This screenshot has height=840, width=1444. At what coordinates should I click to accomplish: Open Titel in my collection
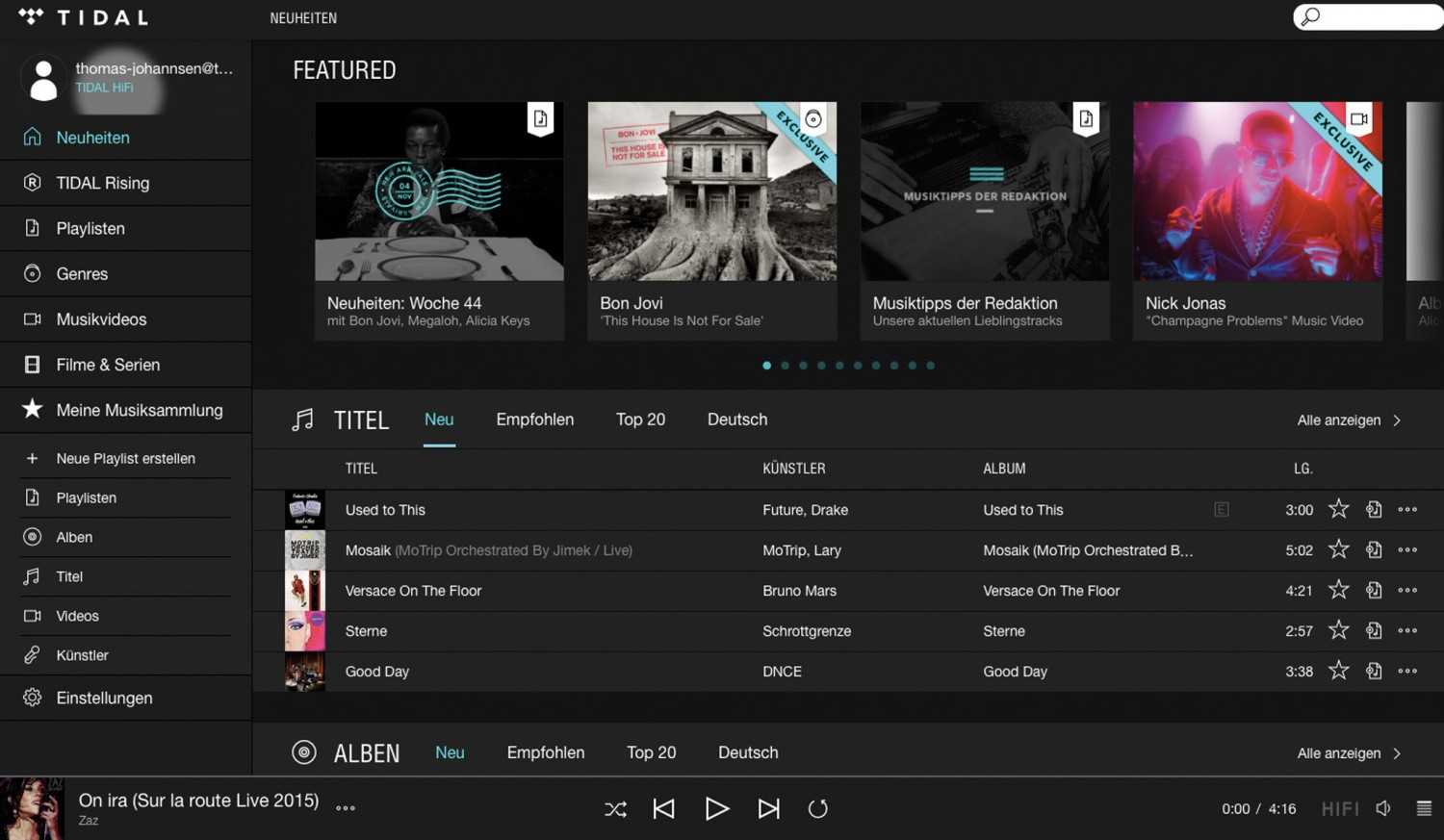tap(125, 576)
